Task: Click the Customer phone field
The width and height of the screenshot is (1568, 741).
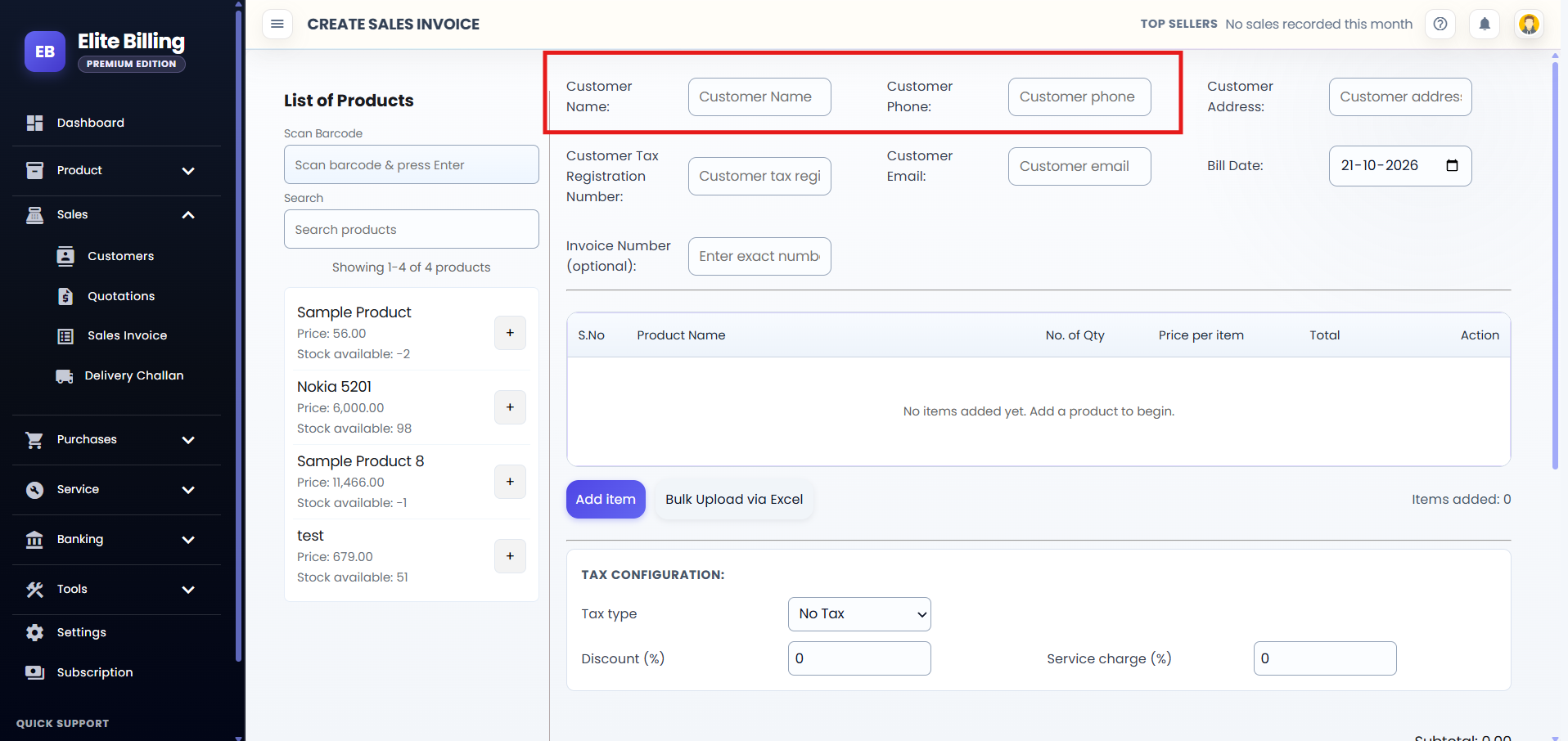Action: pos(1079,97)
